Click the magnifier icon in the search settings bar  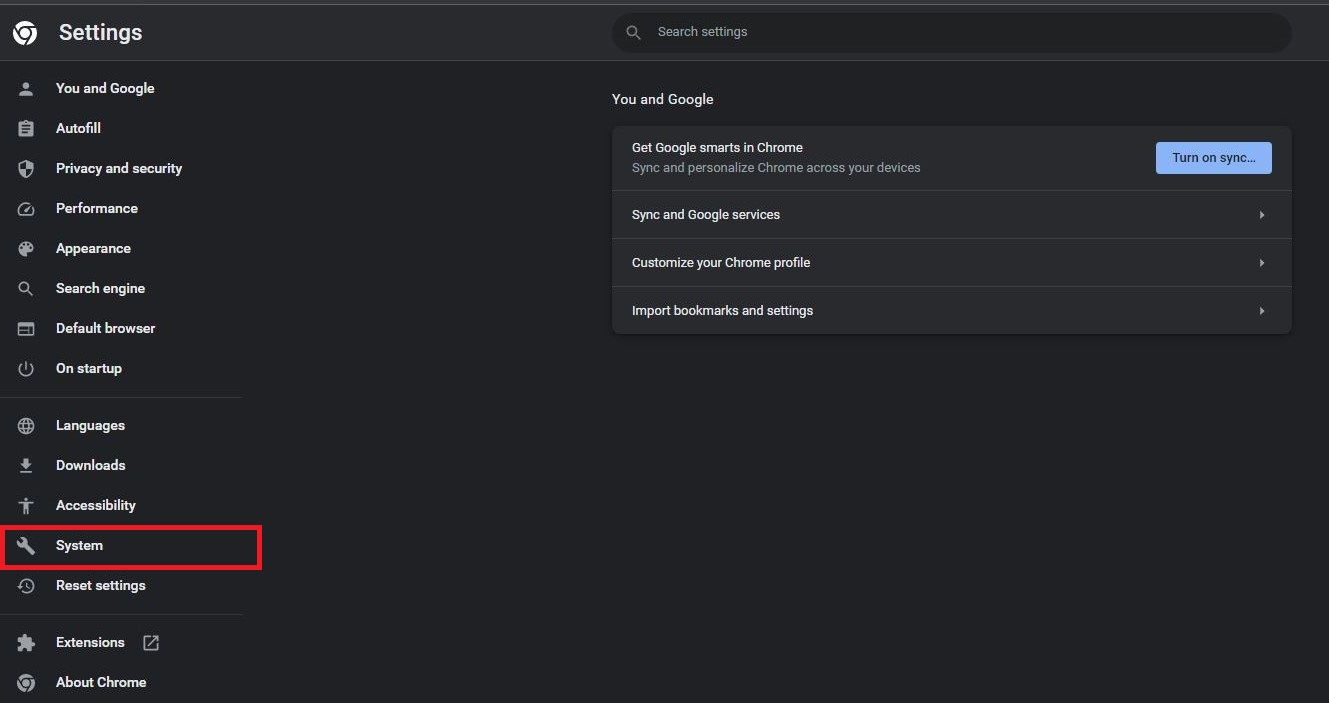coord(633,32)
